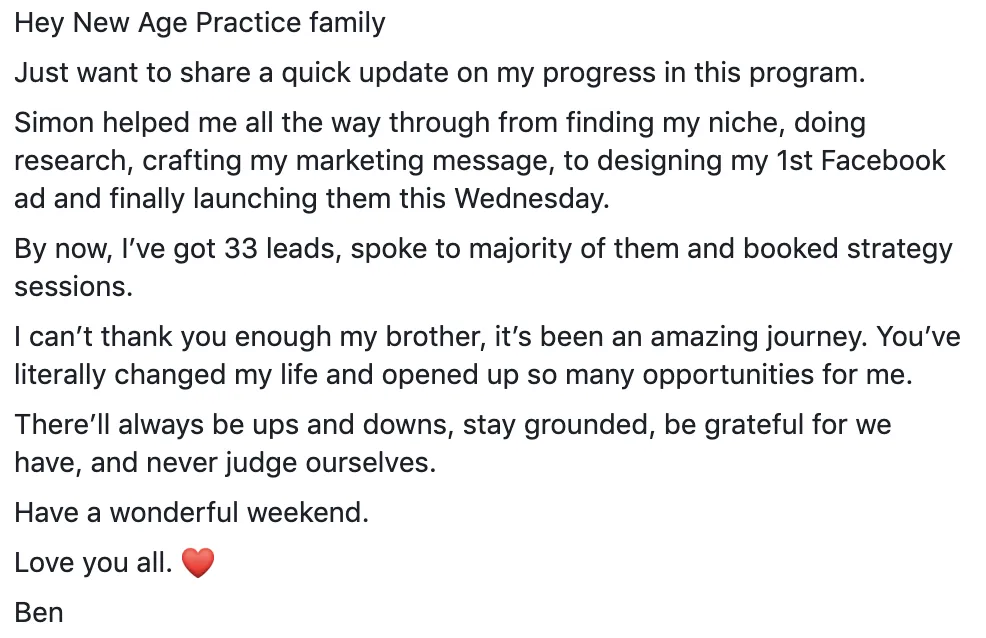Click the number '33' before 'leads'
This screenshot has width=986, height=638.
pos(241,249)
